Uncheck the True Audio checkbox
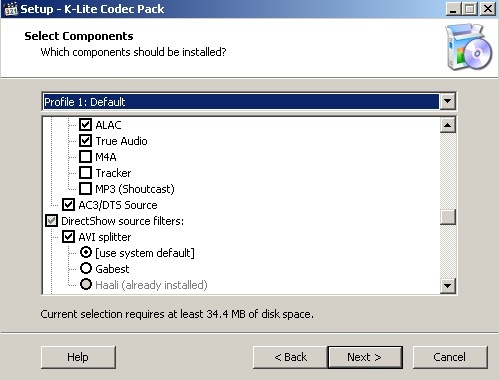Viewport: 499px width, 380px height. [x=85, y=141]
